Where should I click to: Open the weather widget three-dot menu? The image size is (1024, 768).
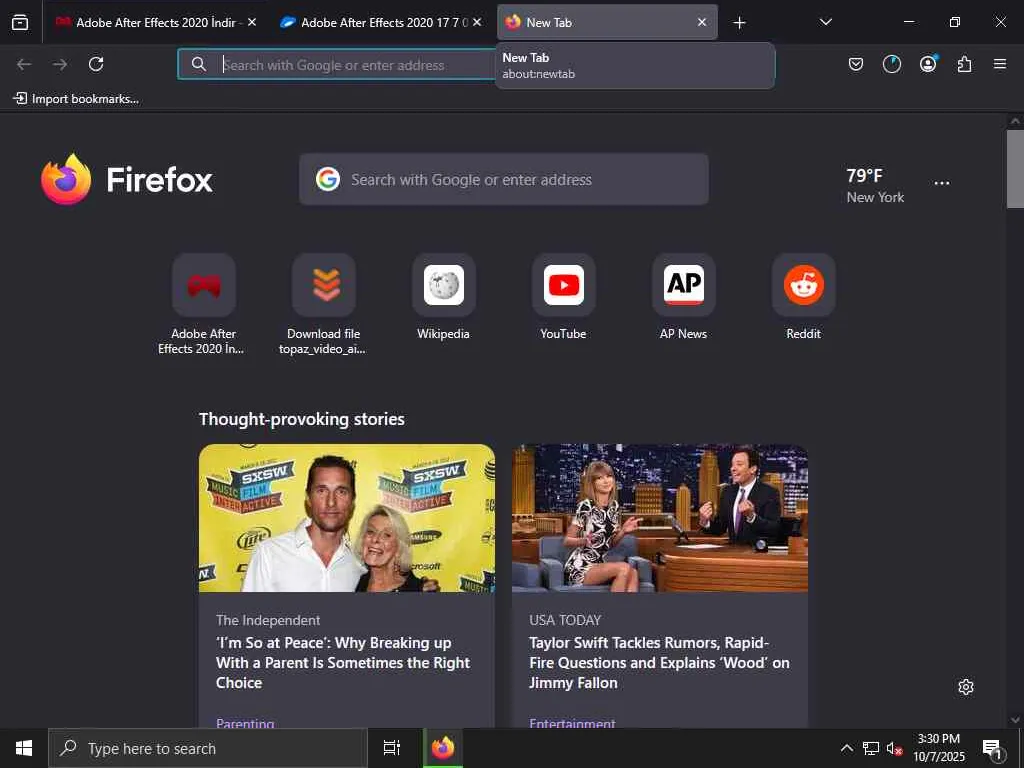pos(942,183)
